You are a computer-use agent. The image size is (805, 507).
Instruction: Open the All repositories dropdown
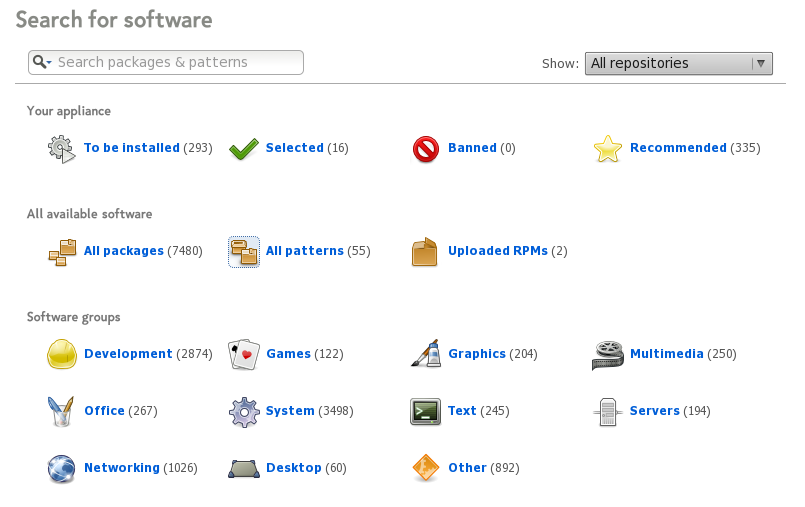click(679, 64)
